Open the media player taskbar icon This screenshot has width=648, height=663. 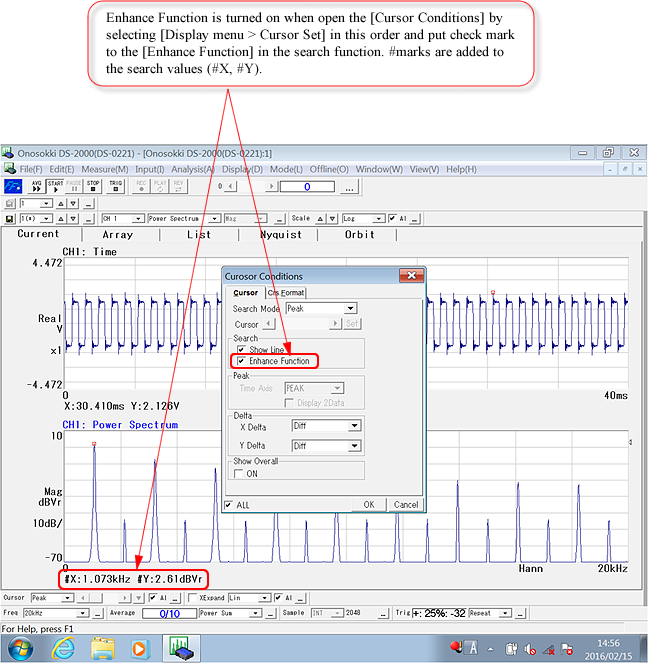pos(139,647)
